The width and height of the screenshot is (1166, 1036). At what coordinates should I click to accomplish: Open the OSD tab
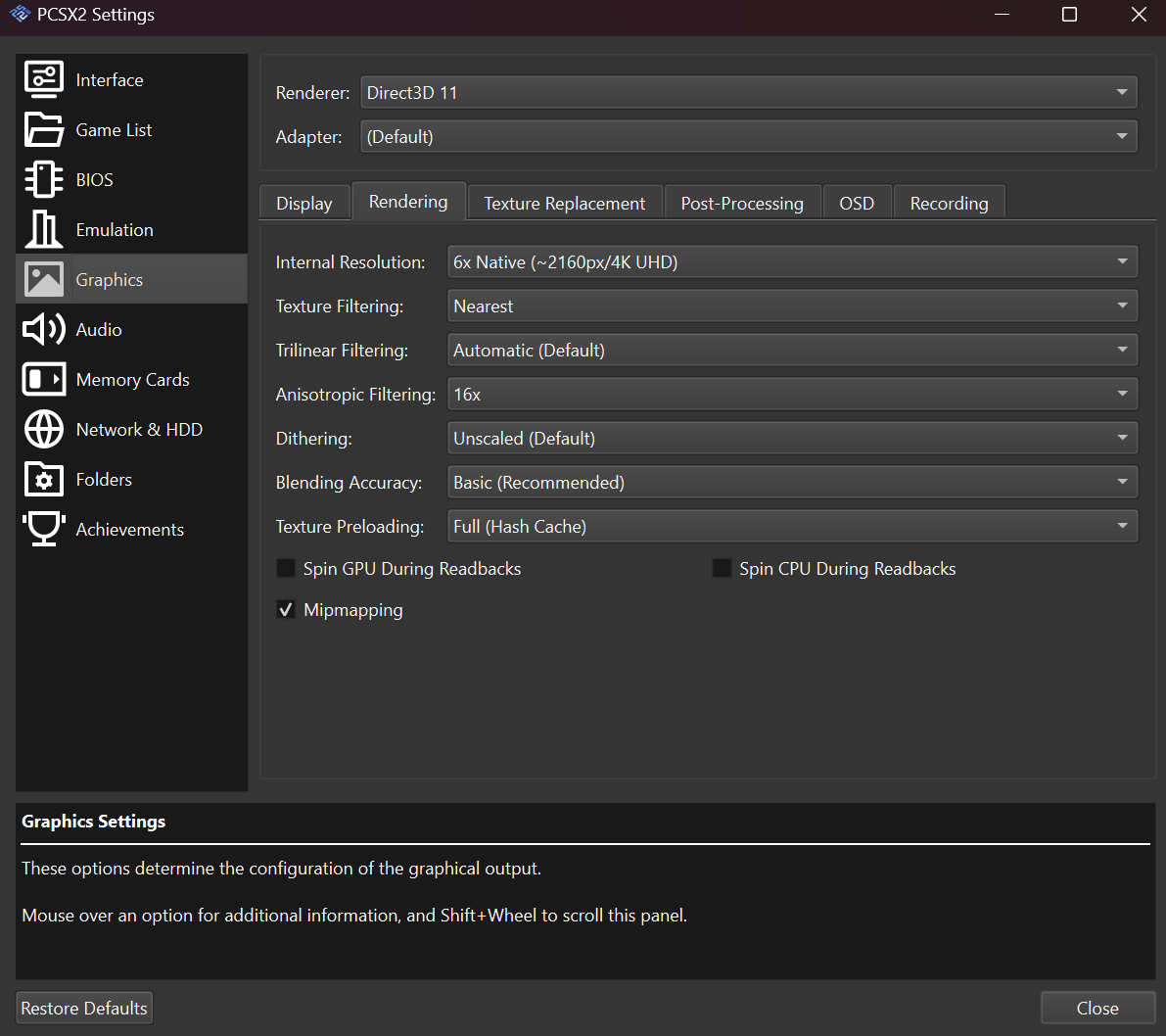[857, 203]
